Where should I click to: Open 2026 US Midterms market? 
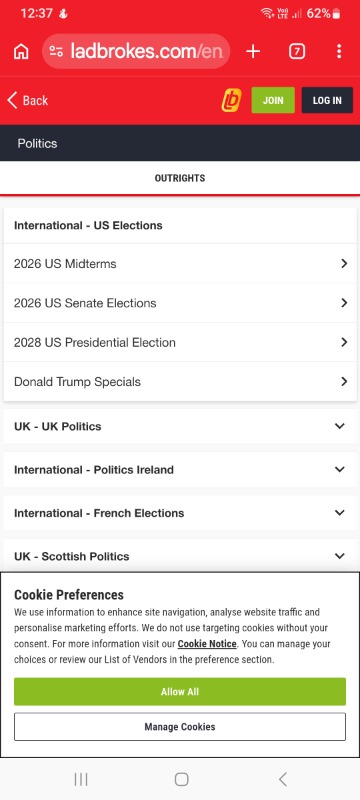(x=180, y=263)
